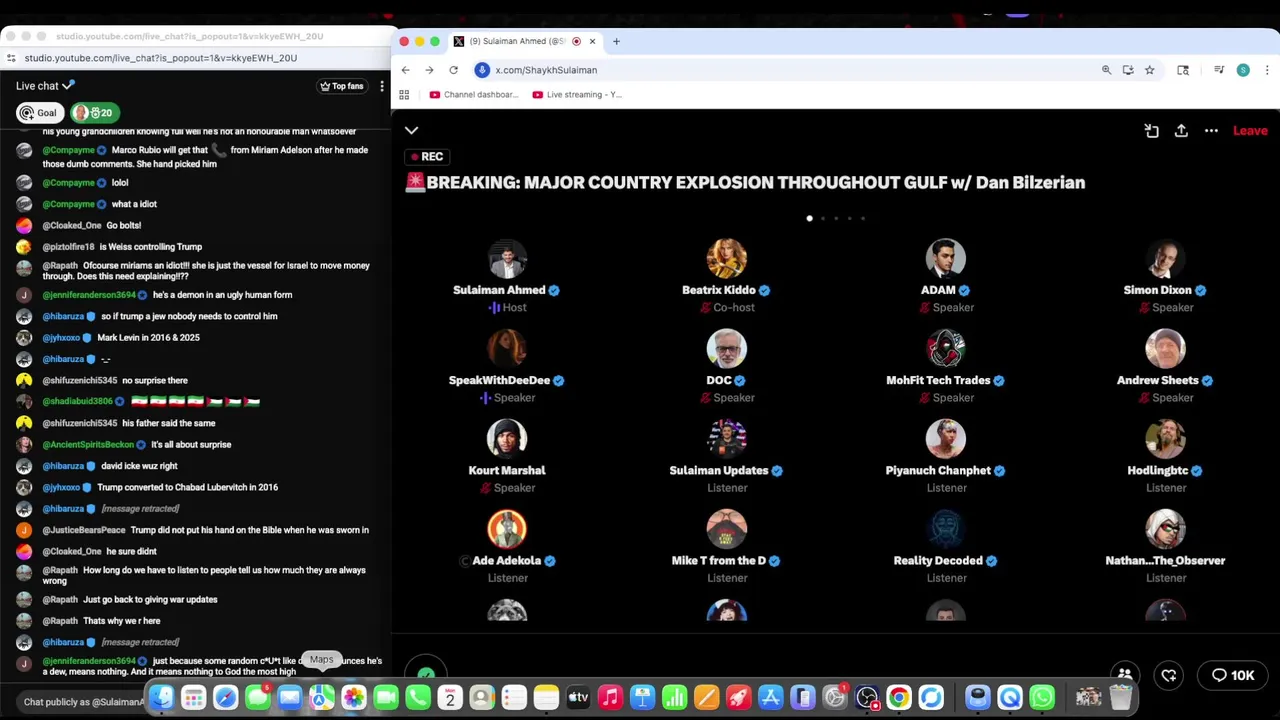Open Beatrix Kiddo co-host avatar
The height and width of the screenshot is (720, 1280).
727,259
